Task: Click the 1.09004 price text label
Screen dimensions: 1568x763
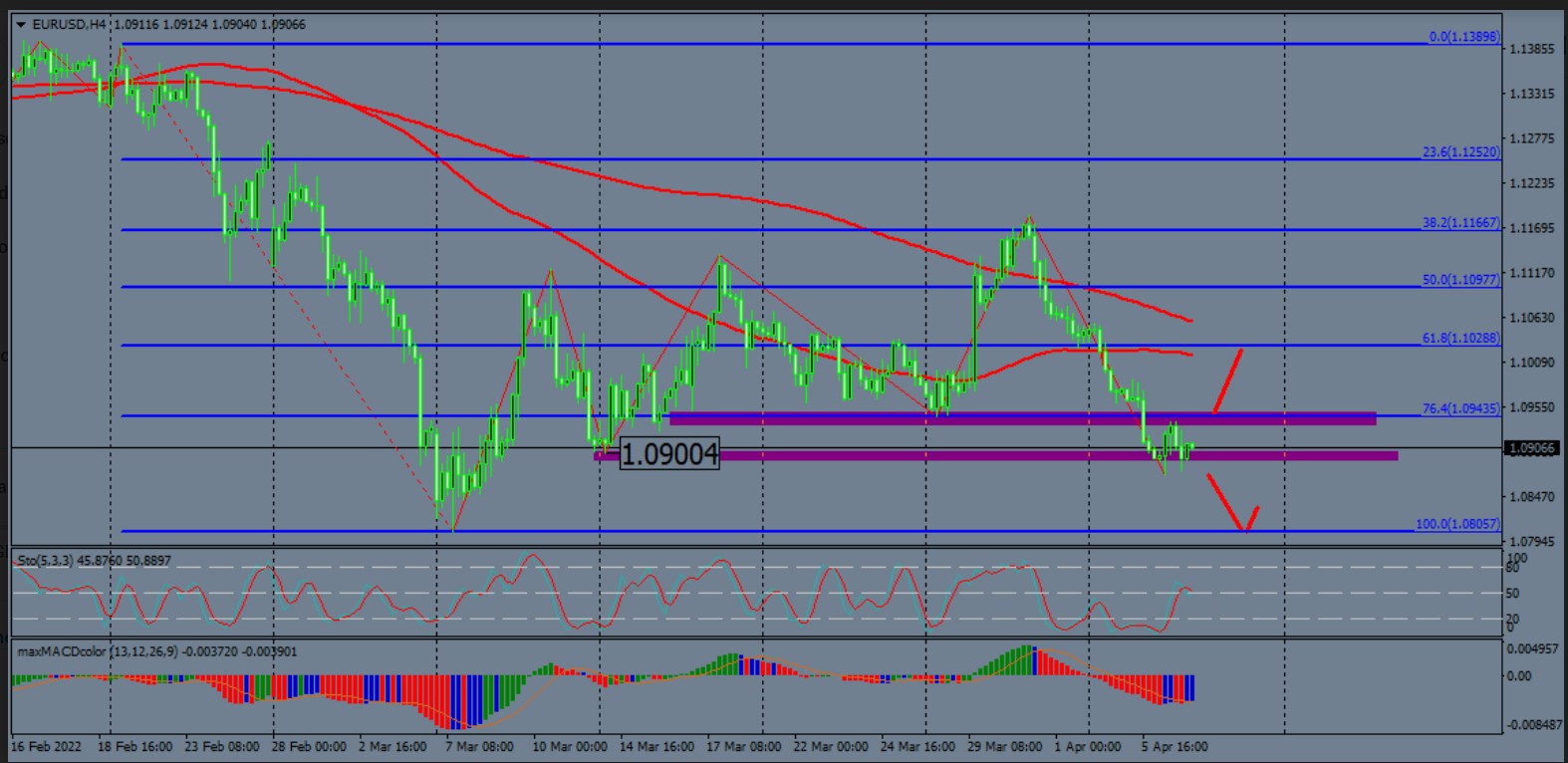Action: (x=669, y=455)
